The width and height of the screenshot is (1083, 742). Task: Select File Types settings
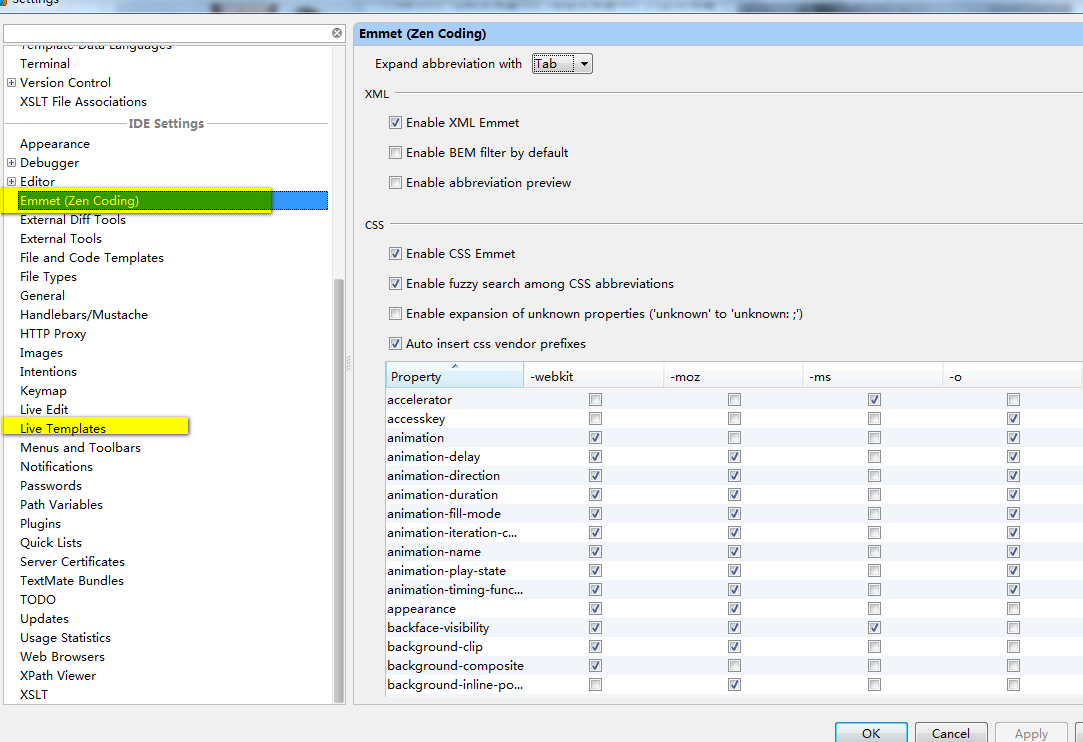pyautogui.click(x=48, y=276)
